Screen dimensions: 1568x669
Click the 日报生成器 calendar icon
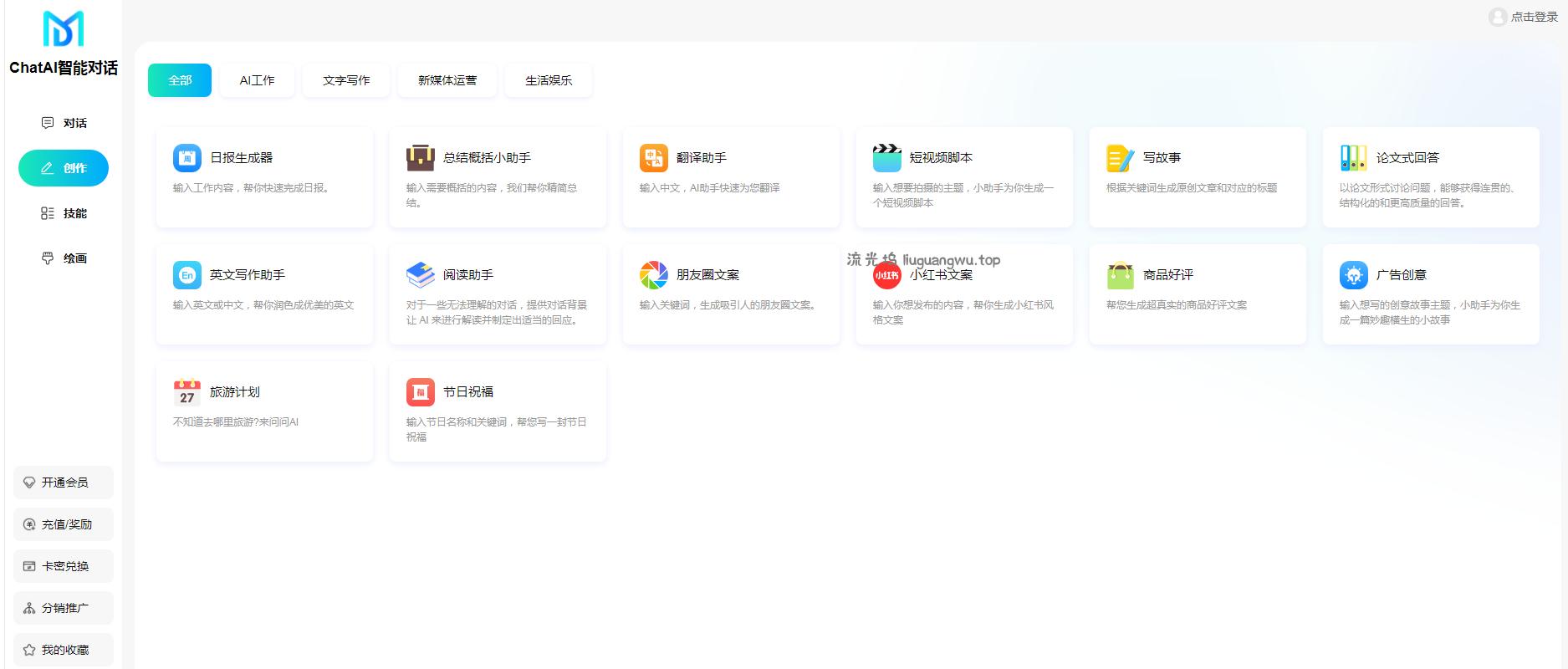(187, 157)
